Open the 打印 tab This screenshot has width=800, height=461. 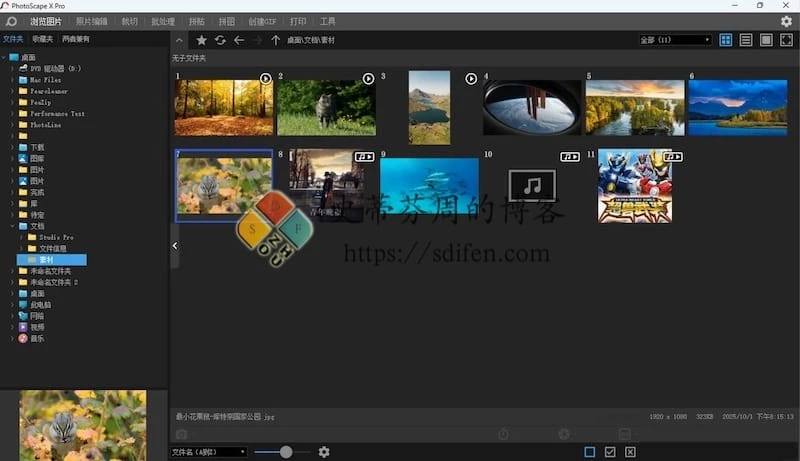tap(298, 21)
